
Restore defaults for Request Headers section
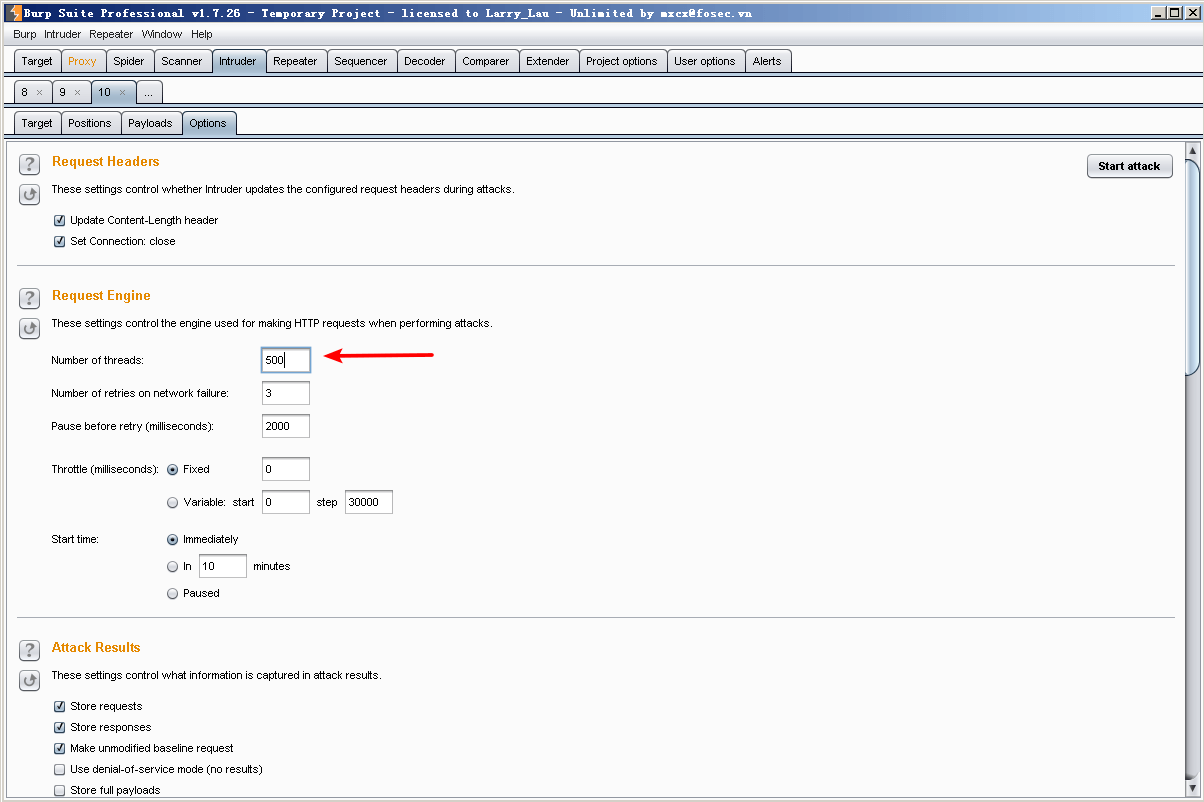pyautogui.click(x=30, y=194)
